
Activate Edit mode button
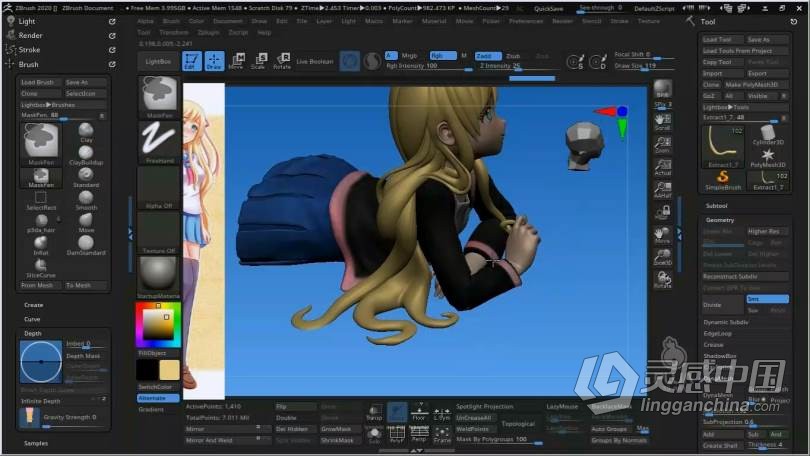coord(192,61)
